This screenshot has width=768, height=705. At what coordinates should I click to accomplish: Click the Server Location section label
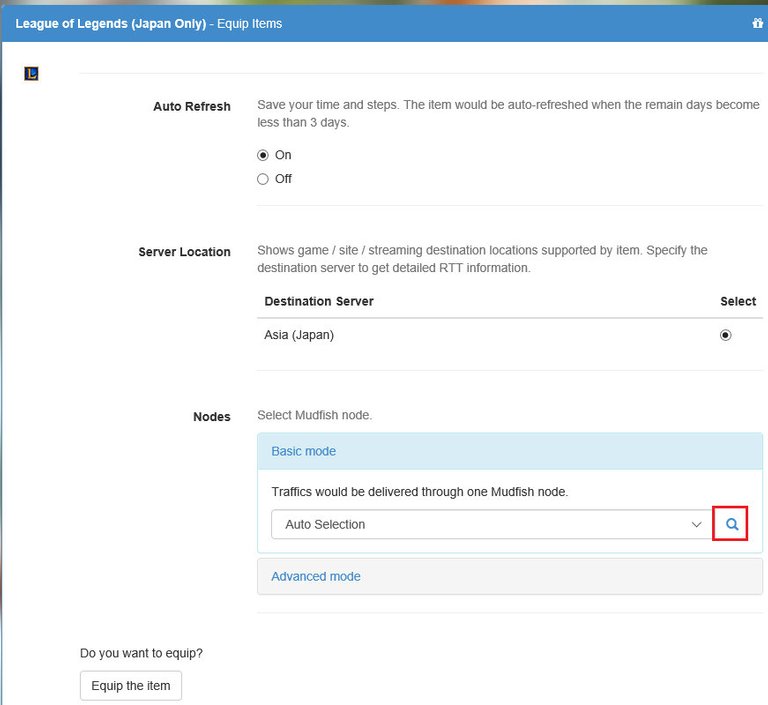pyautogui.click(x=184, y=252)
